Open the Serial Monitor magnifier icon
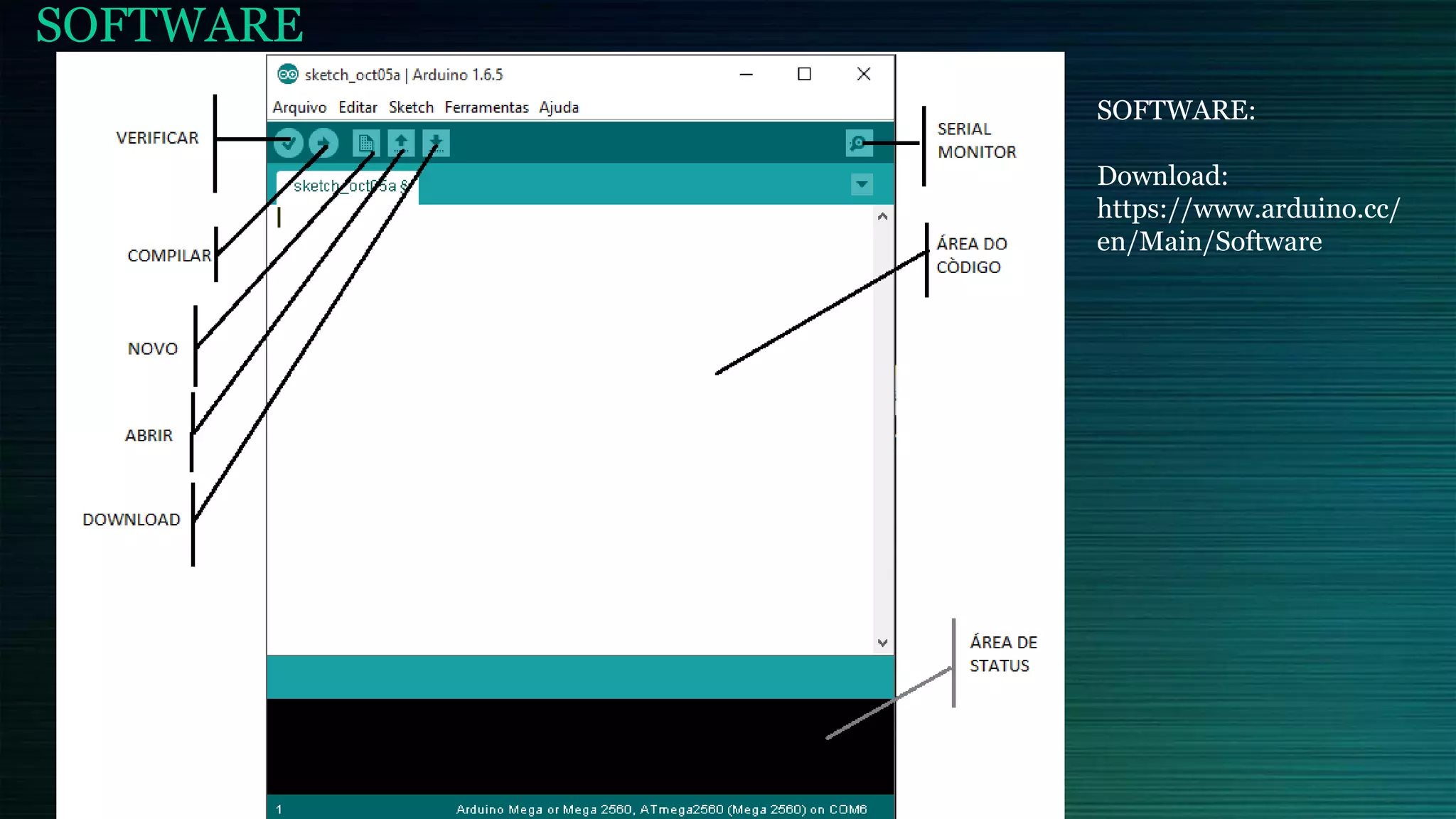 click(859, 143)
